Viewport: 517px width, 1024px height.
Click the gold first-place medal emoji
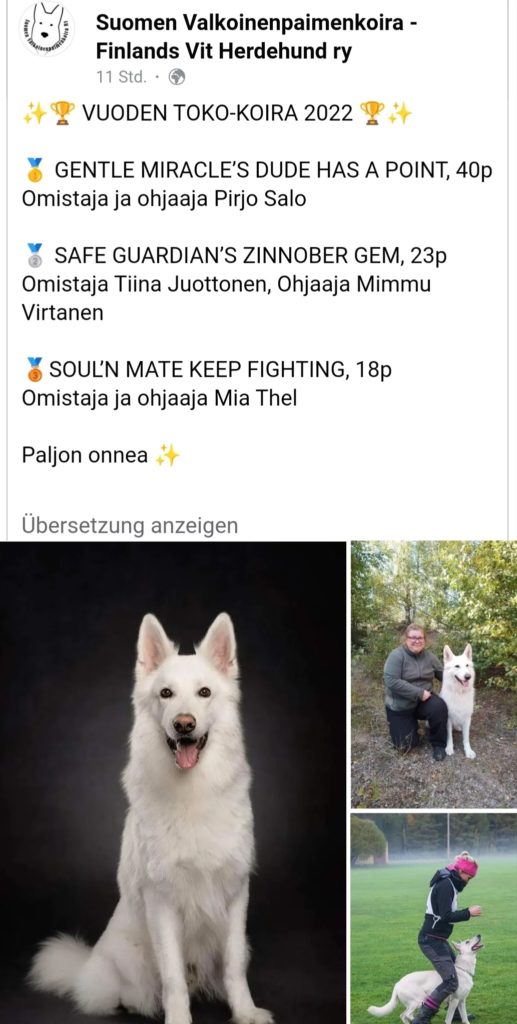[35, 170]
